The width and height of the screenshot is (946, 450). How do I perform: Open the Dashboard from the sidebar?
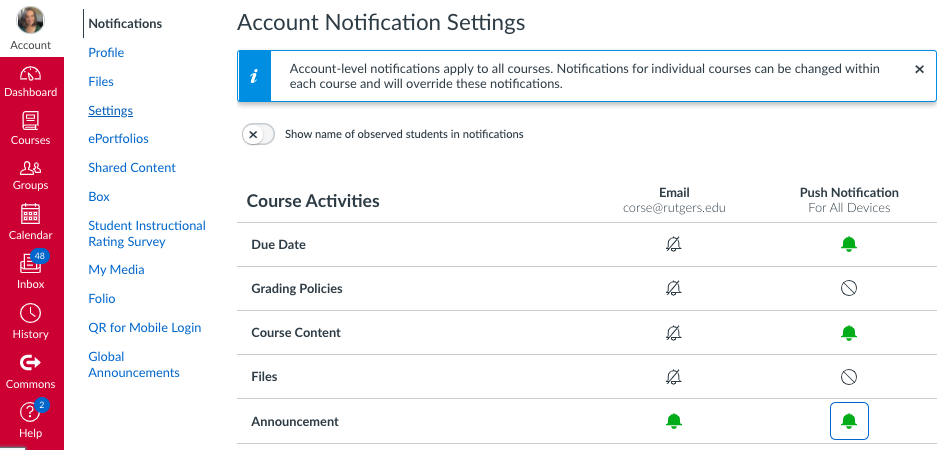[x=30, y=81]
